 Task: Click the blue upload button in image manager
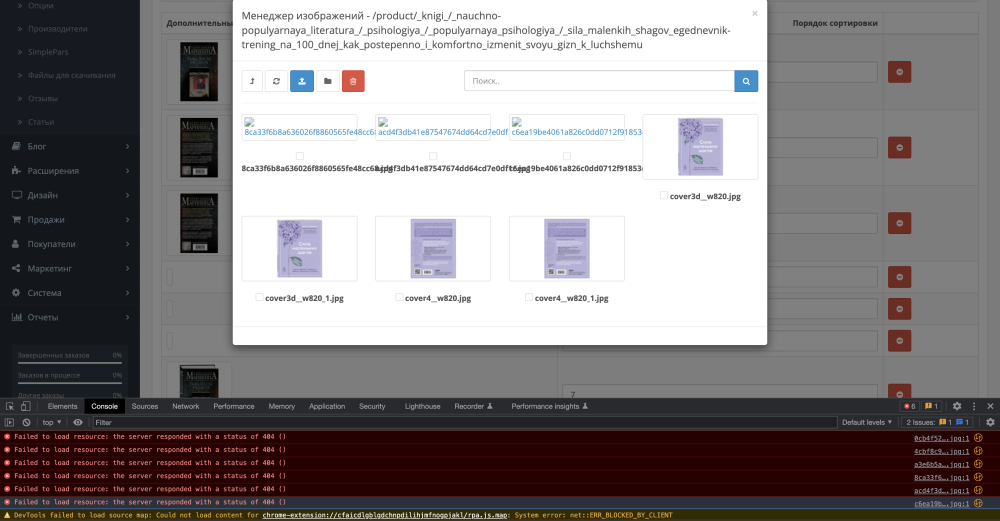click(302, 81)
